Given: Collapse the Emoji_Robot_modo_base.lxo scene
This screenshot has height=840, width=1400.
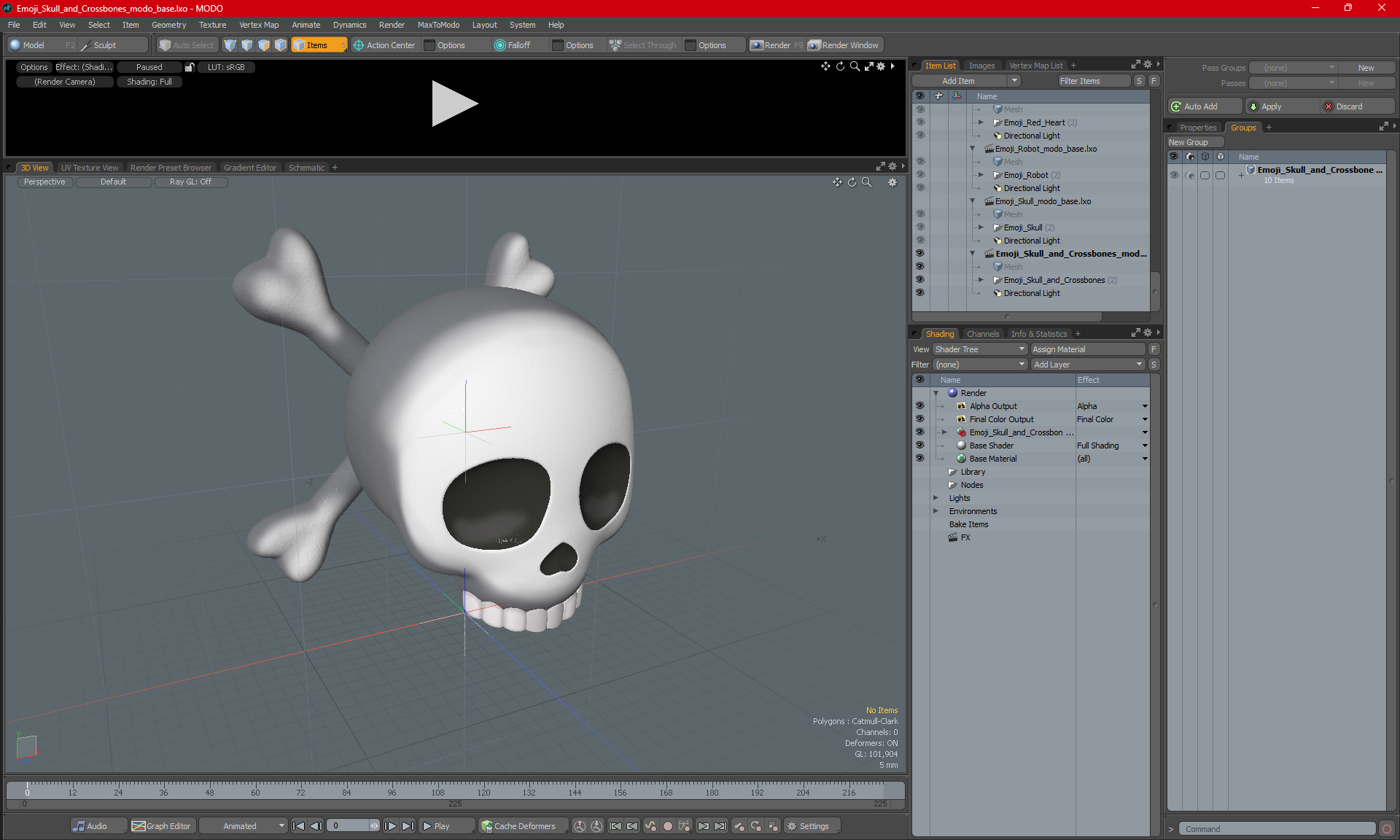Looking at the screenshot, I should (972, 149).
